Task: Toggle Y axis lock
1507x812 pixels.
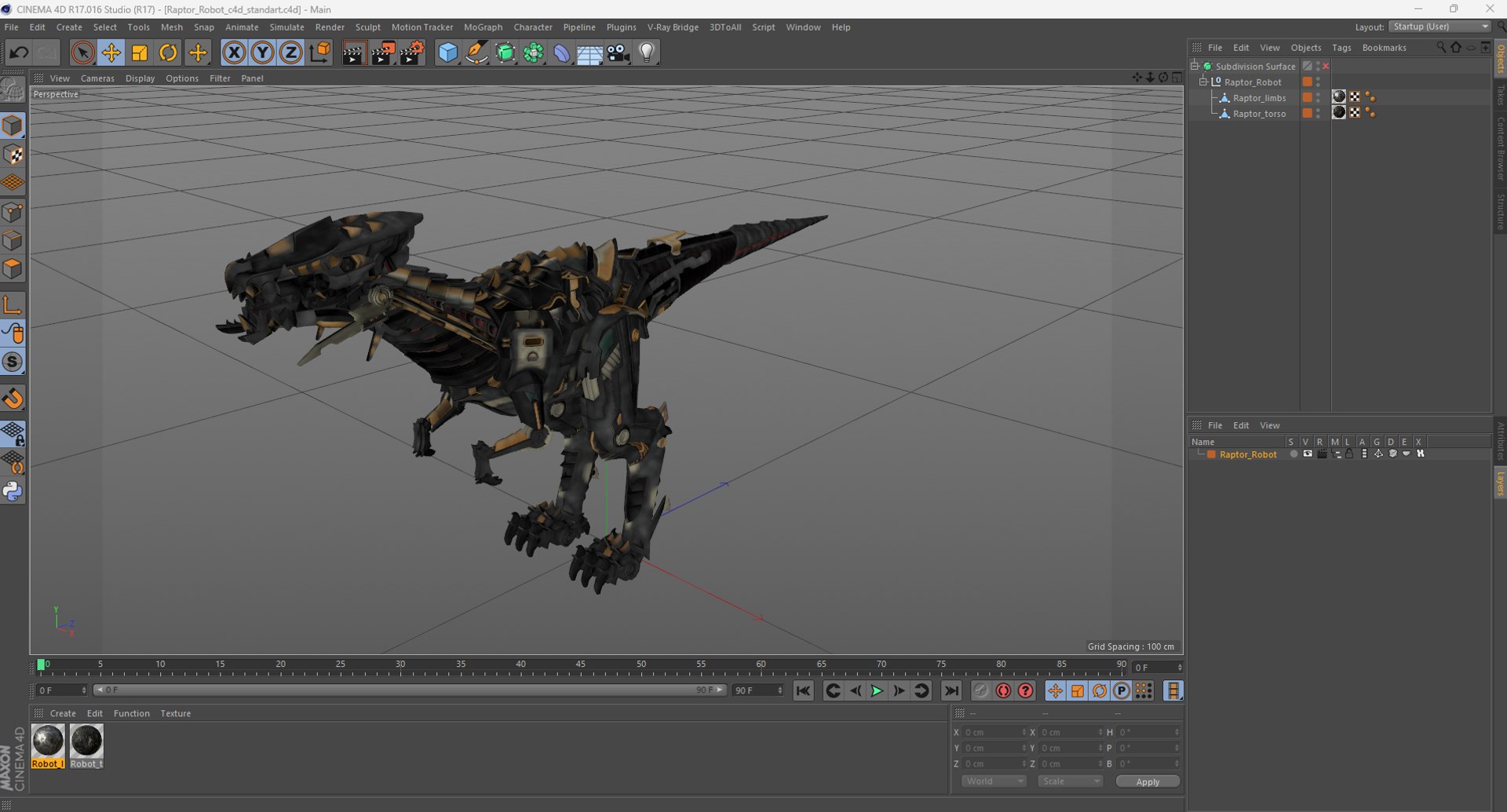Action: 262,53
